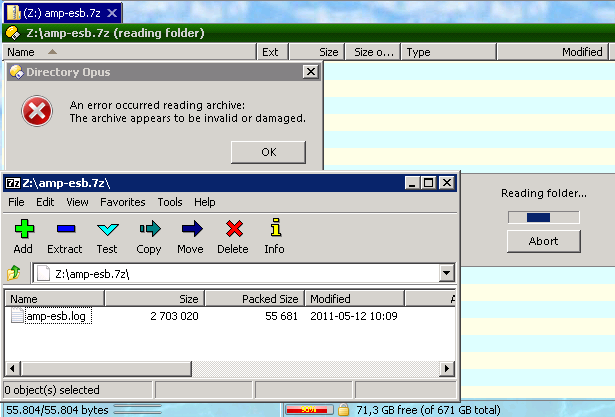This screenshot has height=417, width=615.
Task: Click the date 2011-05-12 10:09
Action: pyautogui.click(x=354, y=316)
